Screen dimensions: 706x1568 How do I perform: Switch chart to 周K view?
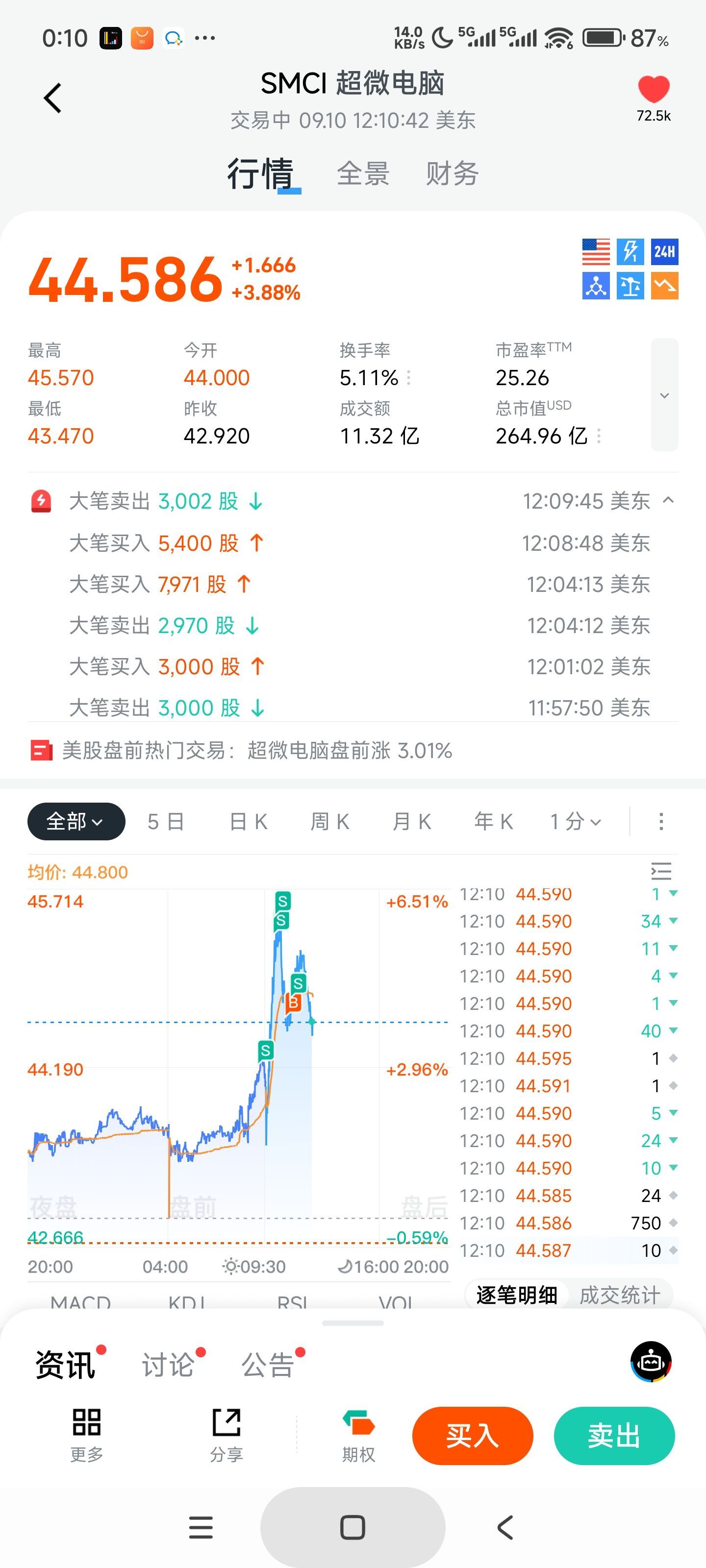[x=330, y=822]
